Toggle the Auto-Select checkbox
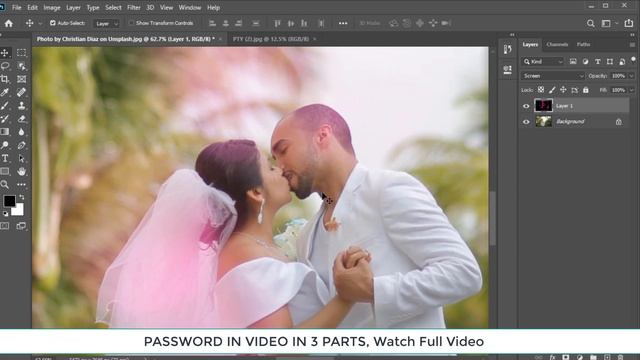640x360 pixels. [x=53, y=23]
